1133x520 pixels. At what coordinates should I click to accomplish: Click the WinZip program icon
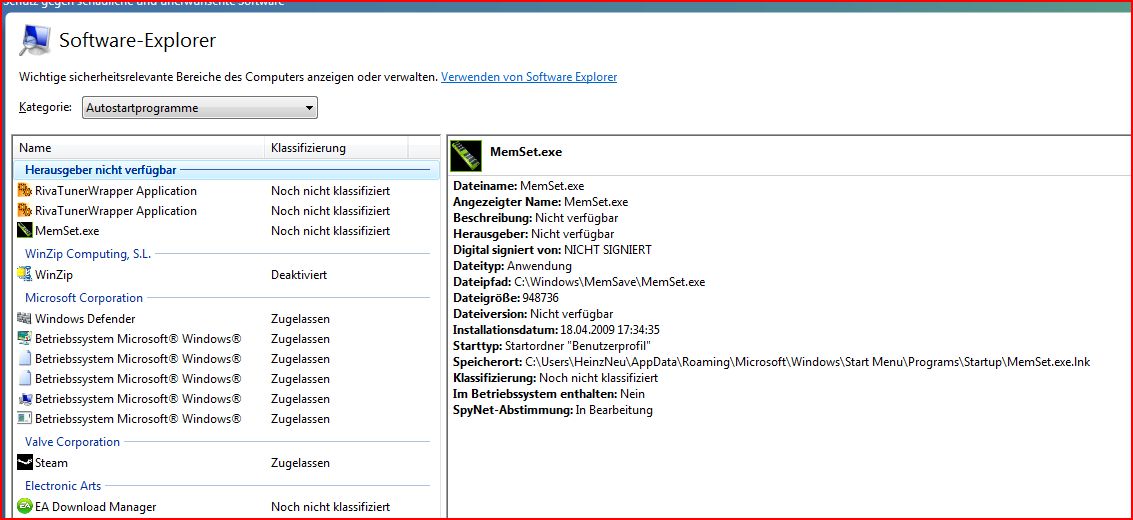coord(25,275)
